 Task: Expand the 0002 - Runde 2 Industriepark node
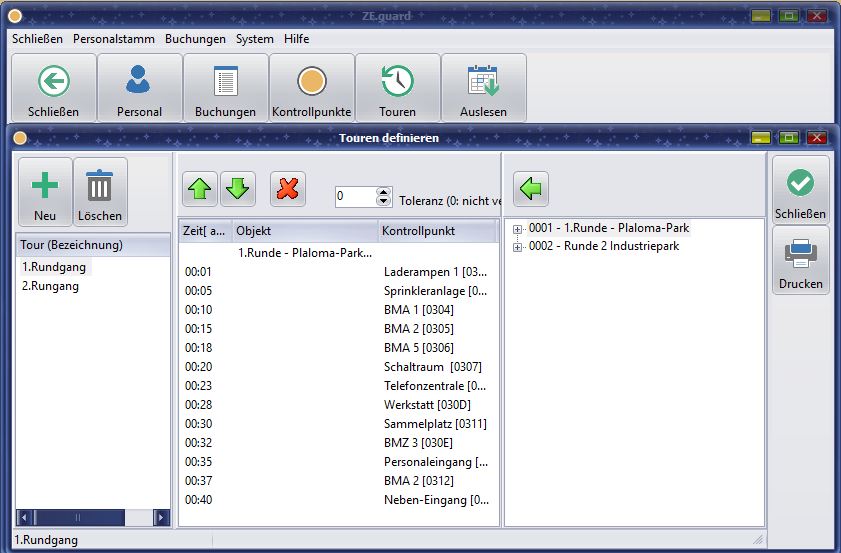point(518,246)
